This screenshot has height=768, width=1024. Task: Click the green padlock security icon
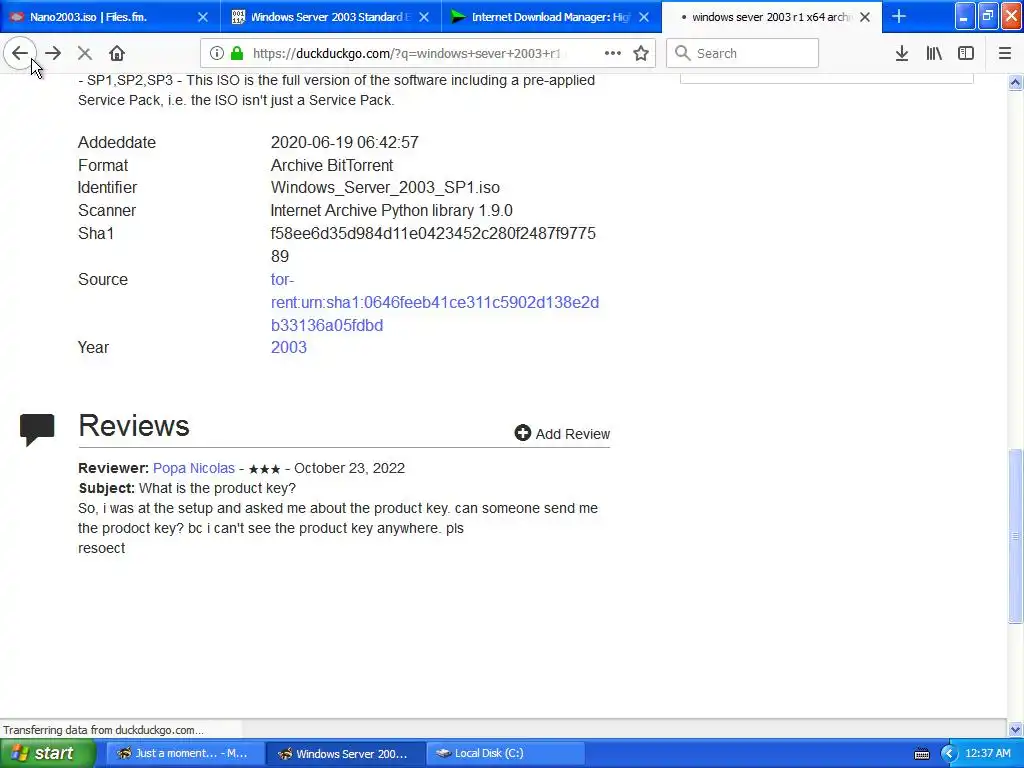(x=237, y=54)
